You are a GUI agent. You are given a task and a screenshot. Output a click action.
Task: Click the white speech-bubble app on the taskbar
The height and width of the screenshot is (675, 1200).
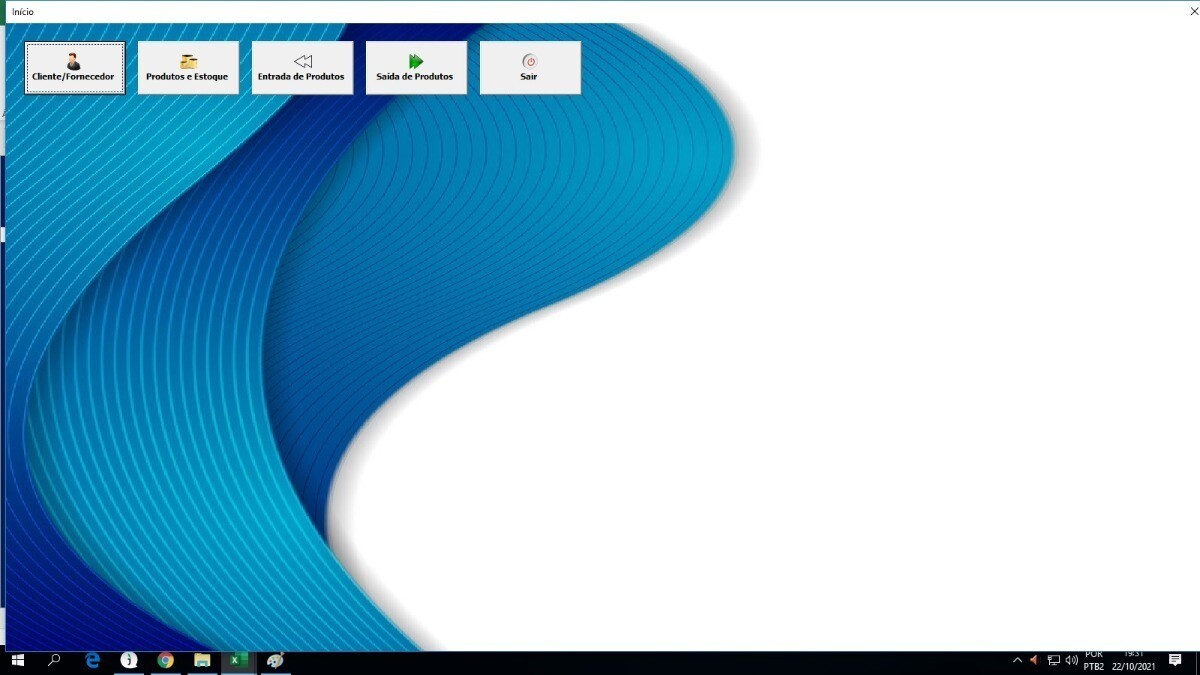point(128,661)
